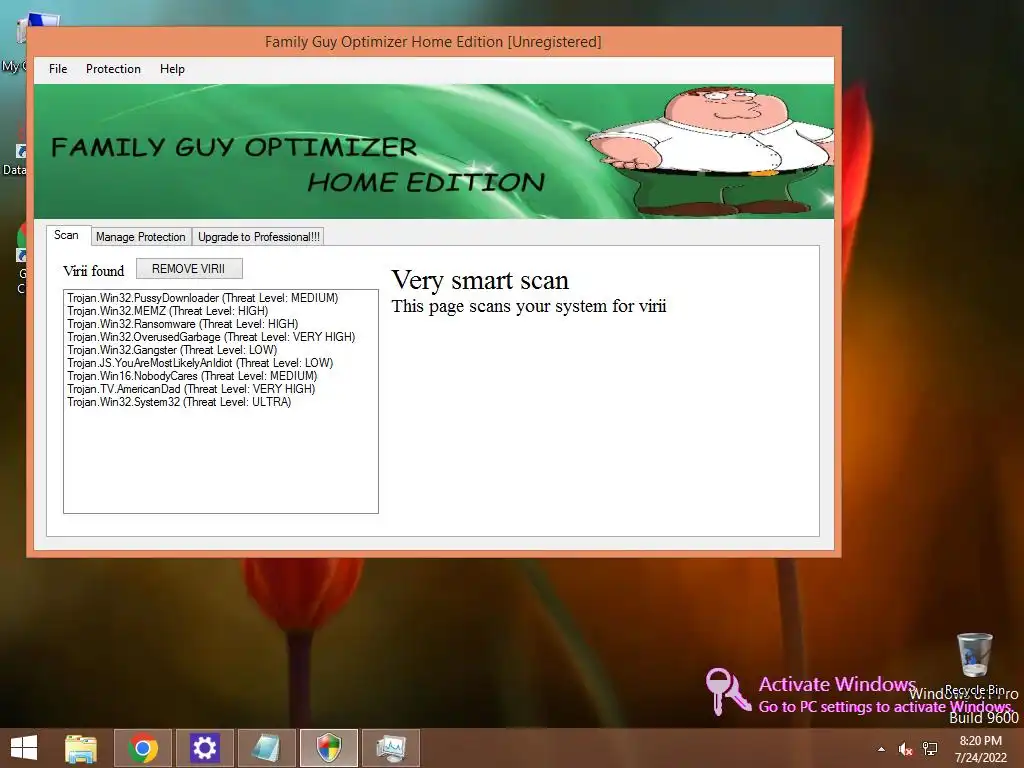Open the Protection menu
The image size is (1024, 768).
click(x=113, y=69)
